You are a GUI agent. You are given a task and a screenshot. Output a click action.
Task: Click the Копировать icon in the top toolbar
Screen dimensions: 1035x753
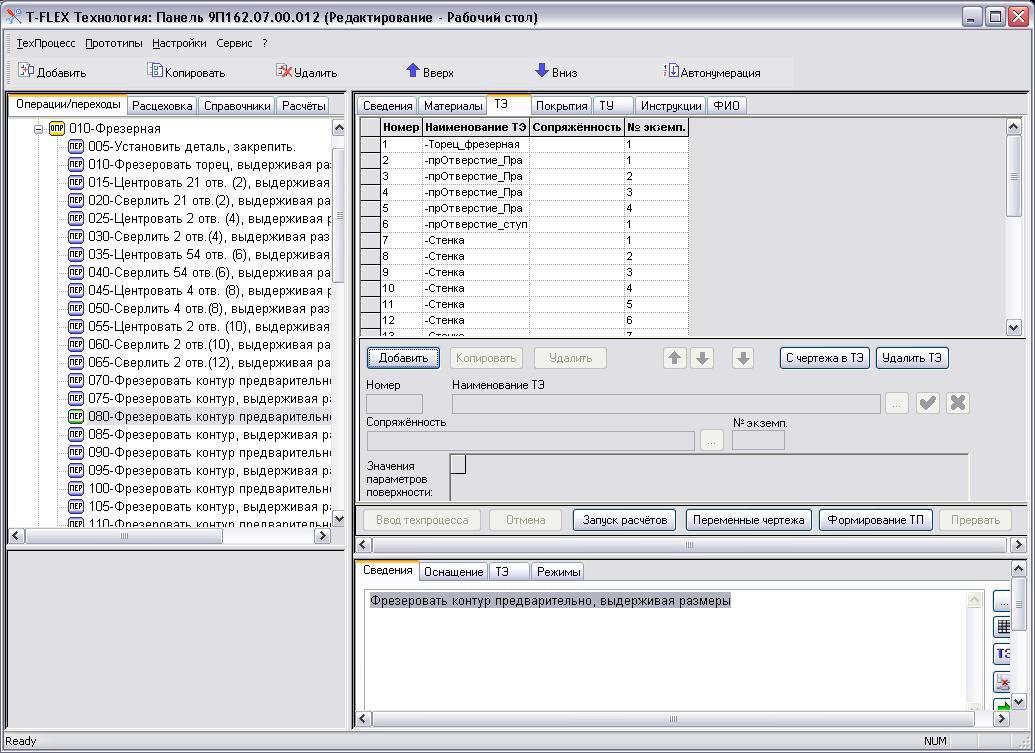point(154,71)
